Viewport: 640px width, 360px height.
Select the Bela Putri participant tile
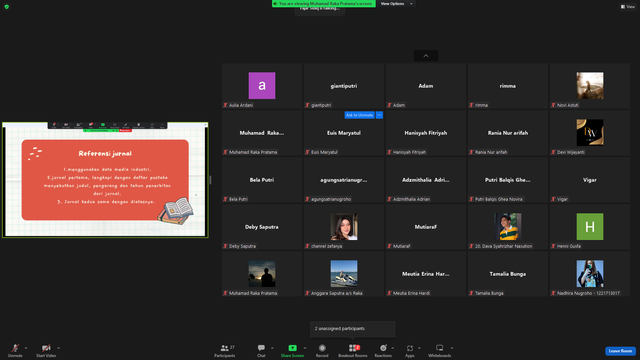pyautogui.click(x=262, y=180)
